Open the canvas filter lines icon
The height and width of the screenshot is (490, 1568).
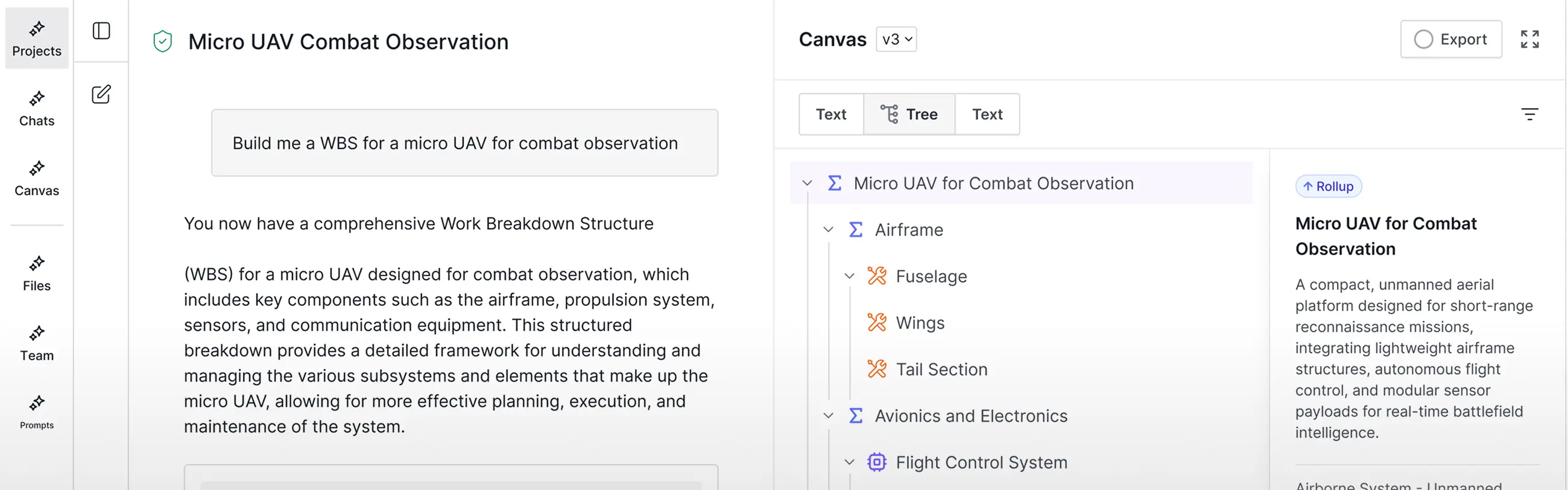(x=1529, y=114)
